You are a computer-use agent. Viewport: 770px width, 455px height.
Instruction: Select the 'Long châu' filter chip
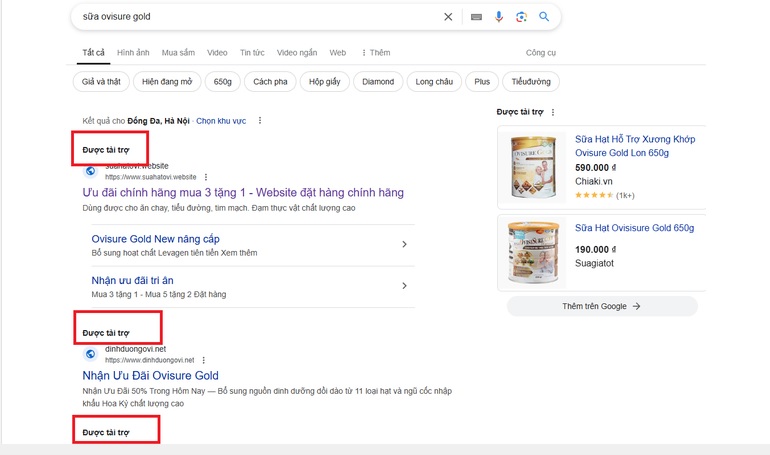(434, 81)
